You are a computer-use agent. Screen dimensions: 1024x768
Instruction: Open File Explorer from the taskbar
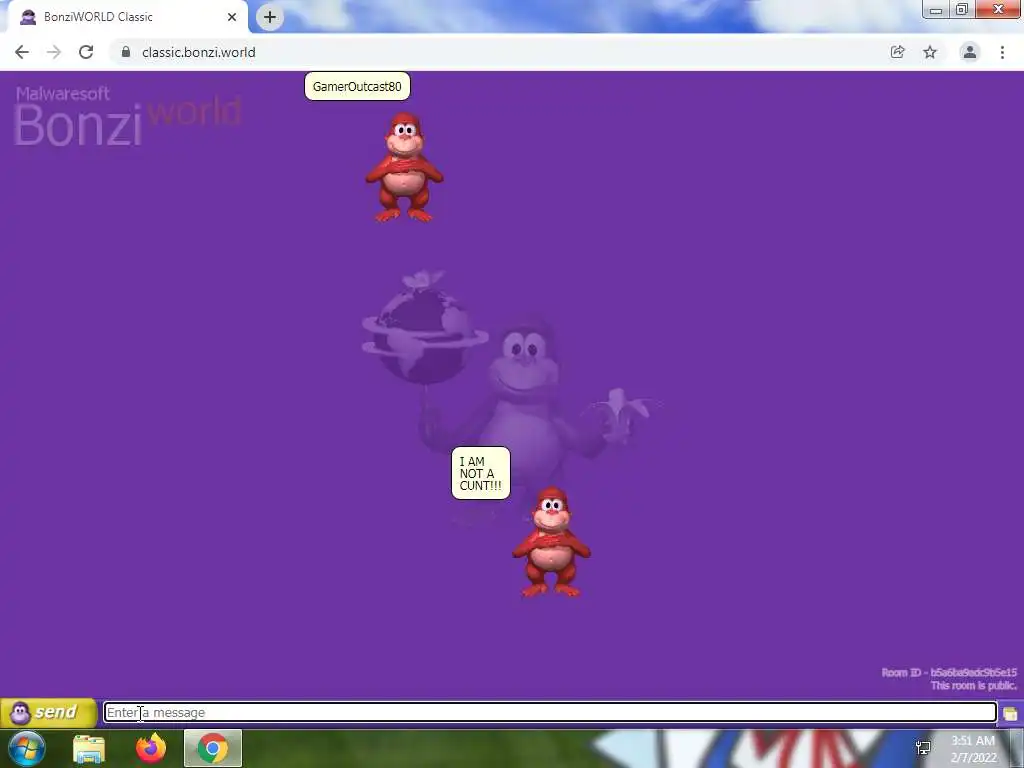click(x=89, y=748)
